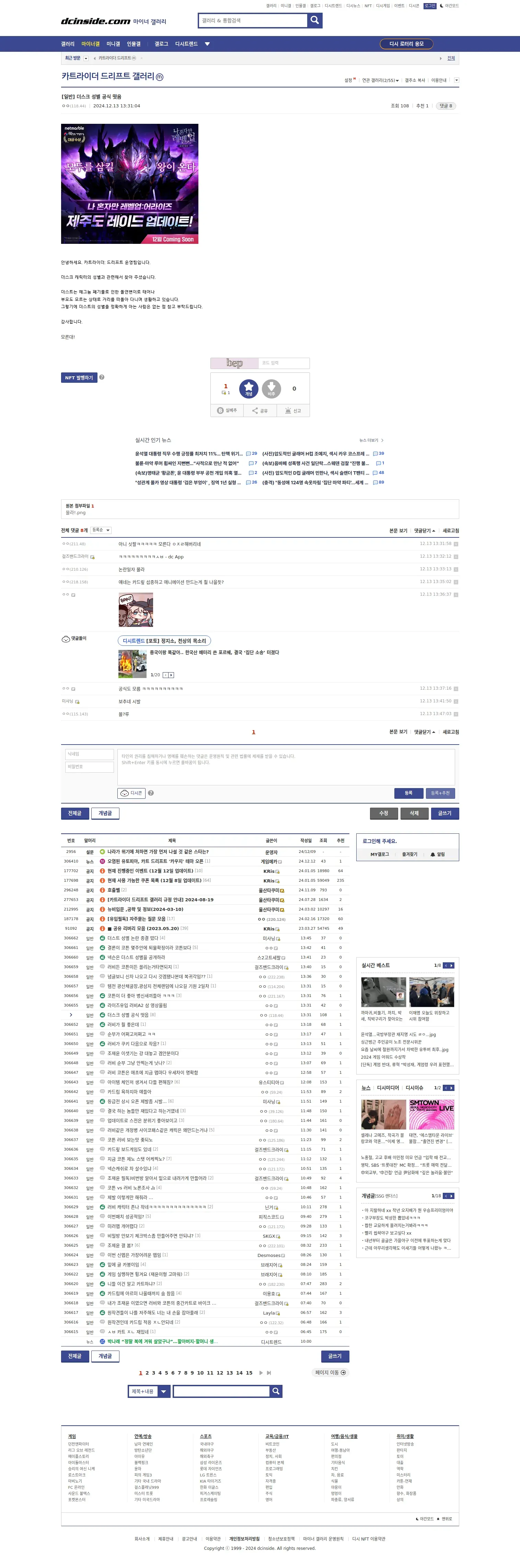Switch to 개념글 tab above post list
This screenshot has width=520, height=1568.
(x=105, y=813)
